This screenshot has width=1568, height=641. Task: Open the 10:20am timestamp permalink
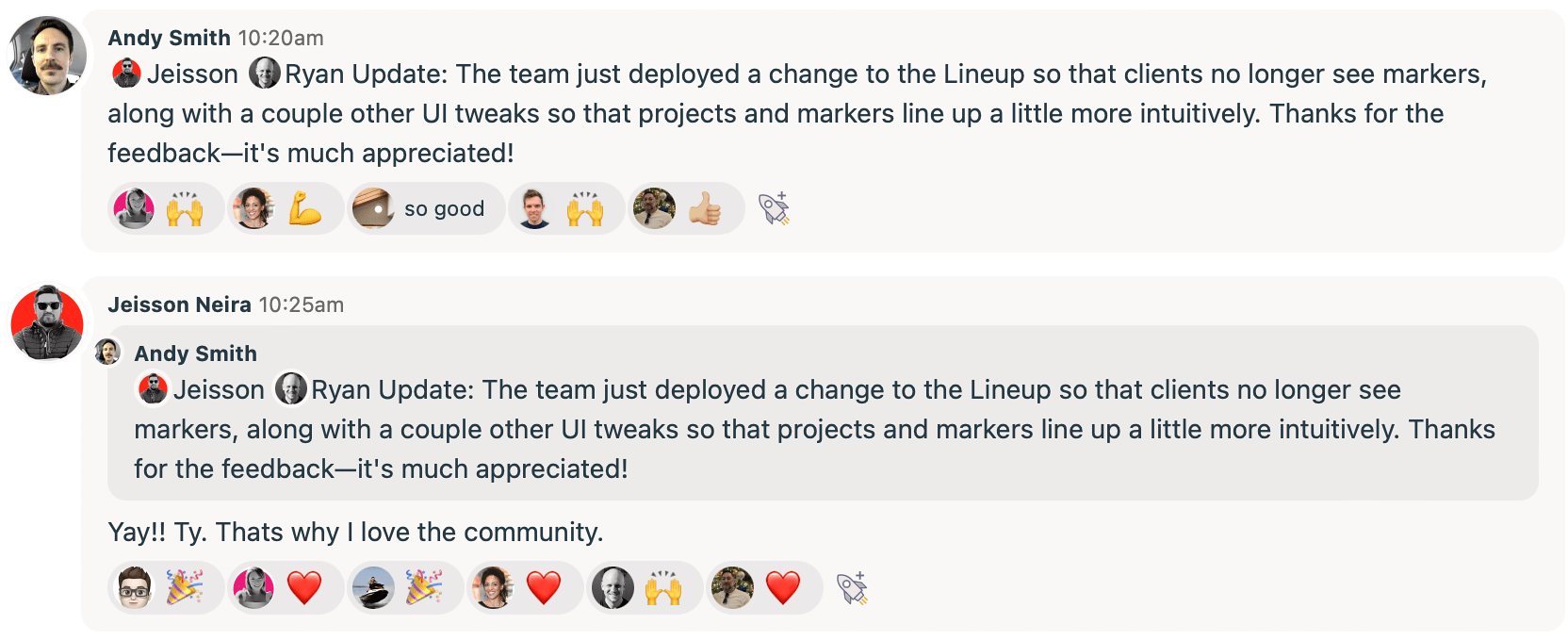click(x=281, y=38)
